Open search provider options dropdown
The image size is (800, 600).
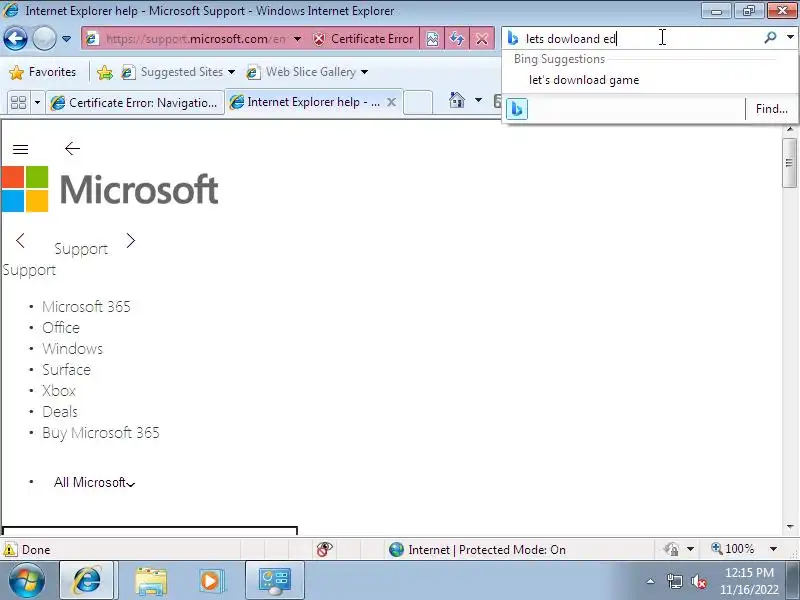coord(790,37)
